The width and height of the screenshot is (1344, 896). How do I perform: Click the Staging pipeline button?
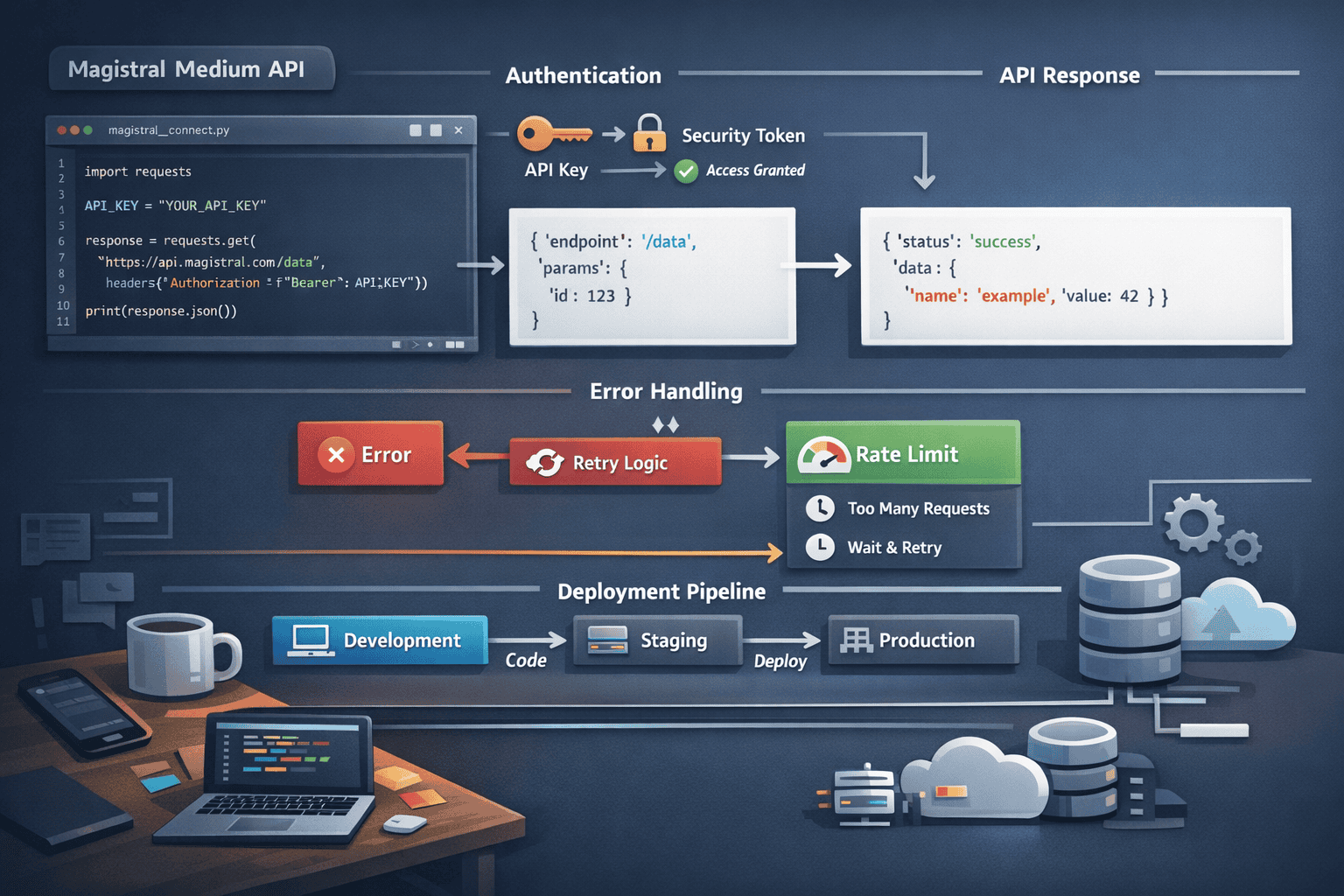tap(657, 640)
